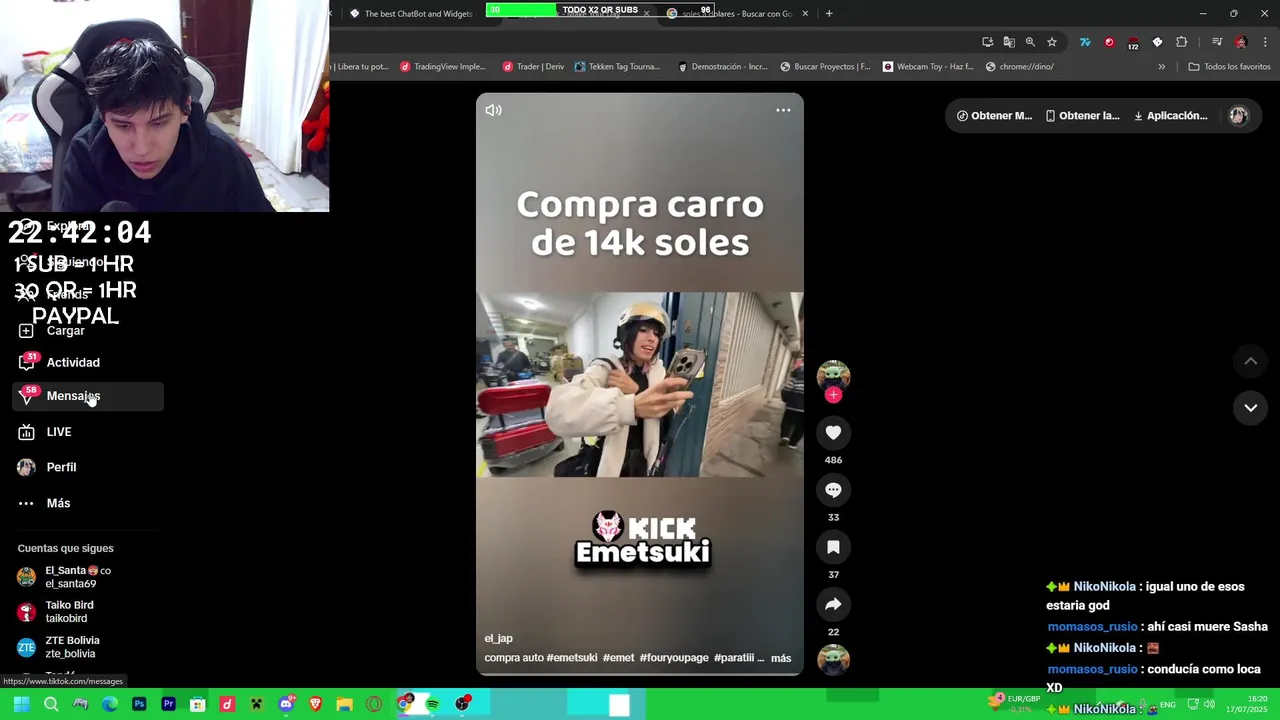Open the #emet hashtag
The image size is (1280, 720).
618,658
